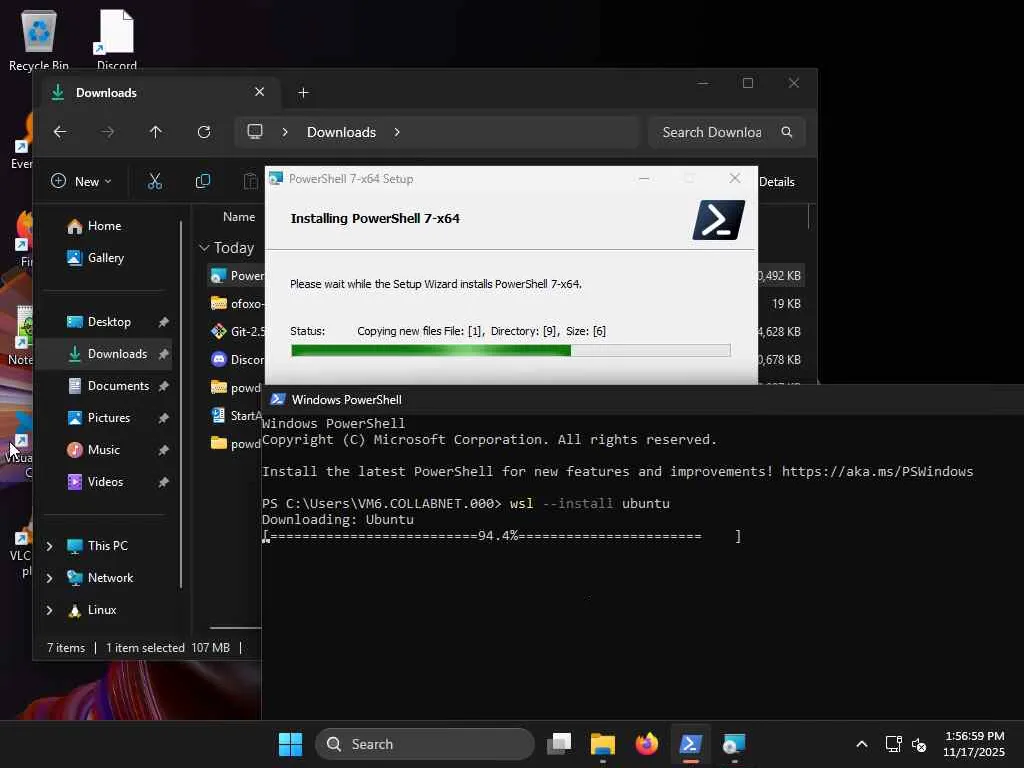
Task: Refresh the Downloads folder
Action: point(204,132)
